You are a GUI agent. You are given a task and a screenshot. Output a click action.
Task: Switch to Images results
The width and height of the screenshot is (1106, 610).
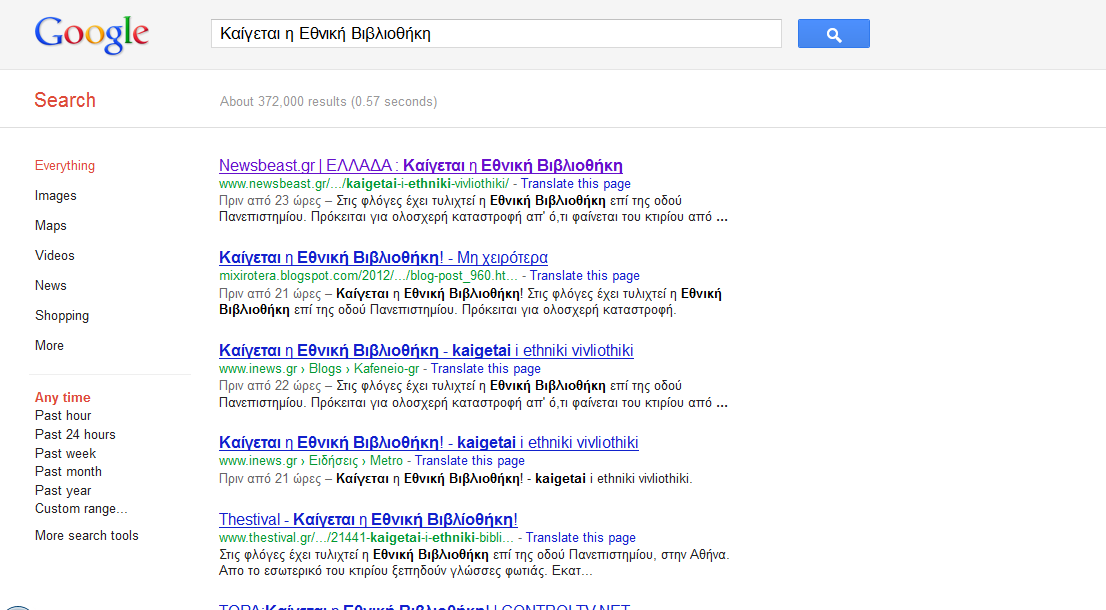56,195
